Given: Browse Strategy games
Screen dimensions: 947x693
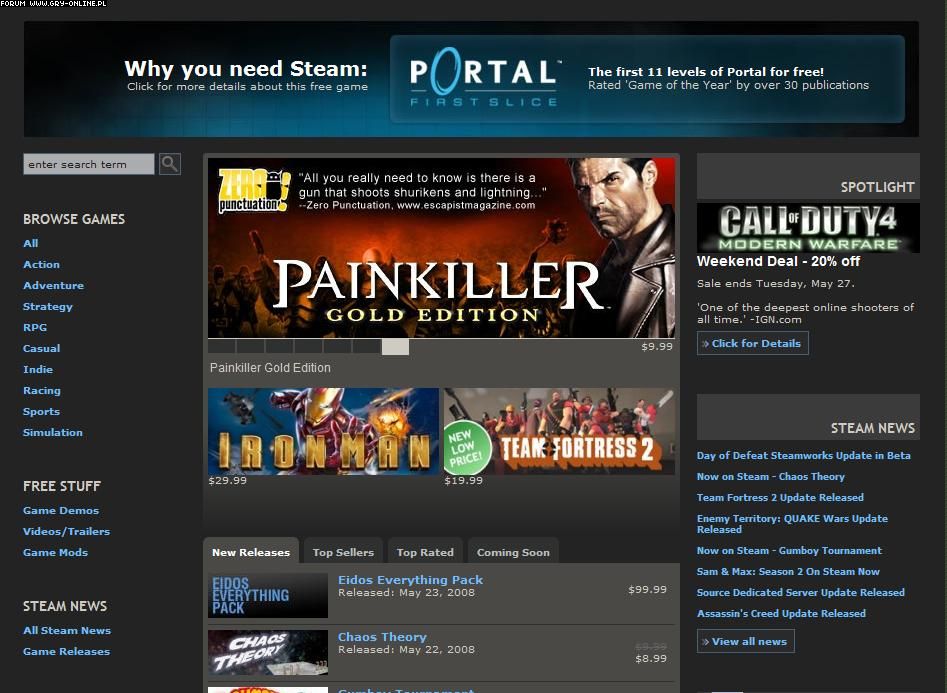Looking at the screenshot, I should point(48,306).
